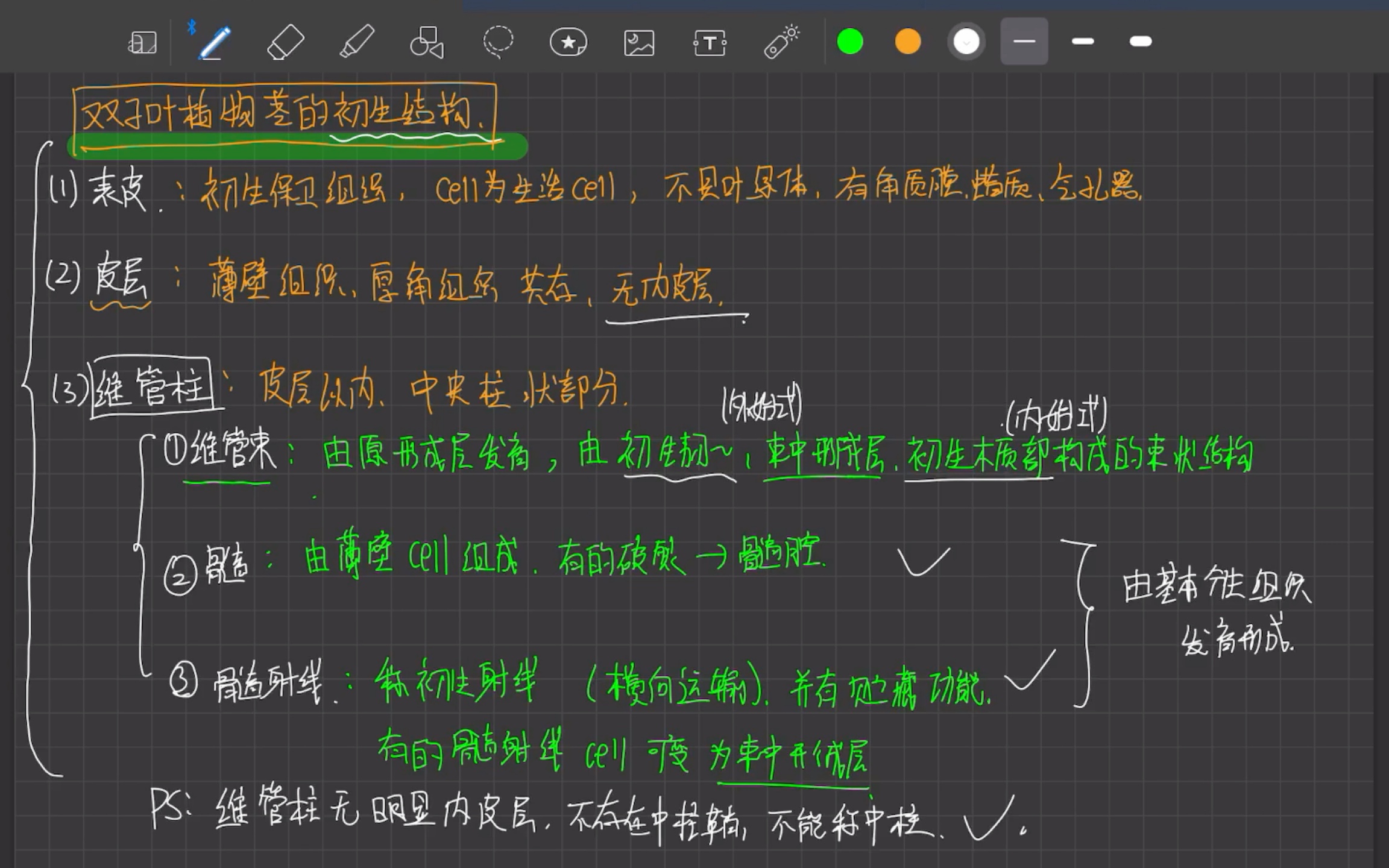
Task: Select the eraser tool
Action: 282,40
